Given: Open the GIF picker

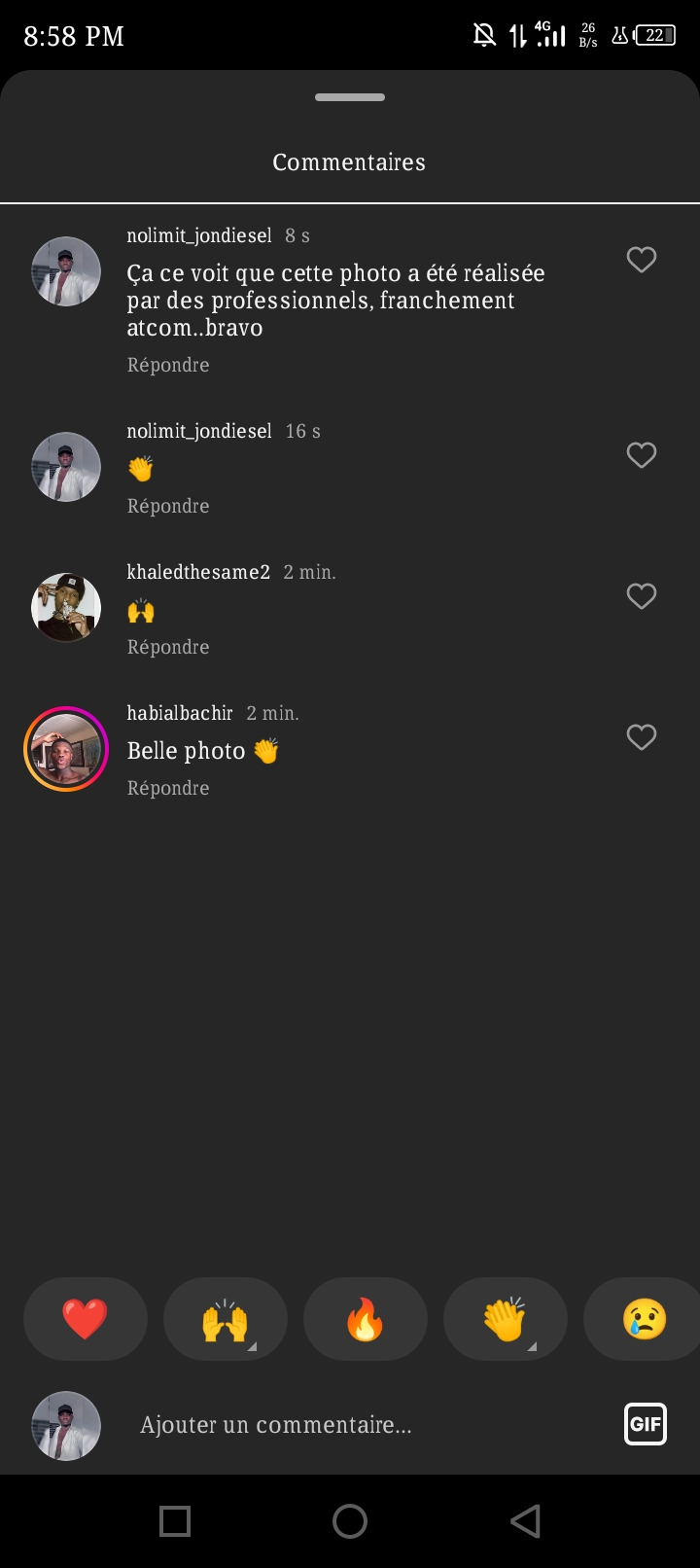Looking at the screenshot, I should pos(645,1425).
